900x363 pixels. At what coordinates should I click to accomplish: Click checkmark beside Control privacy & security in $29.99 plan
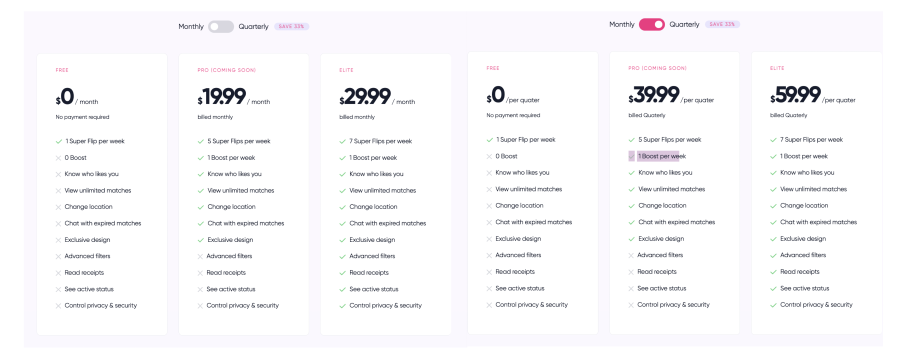(x=343, y=306)
